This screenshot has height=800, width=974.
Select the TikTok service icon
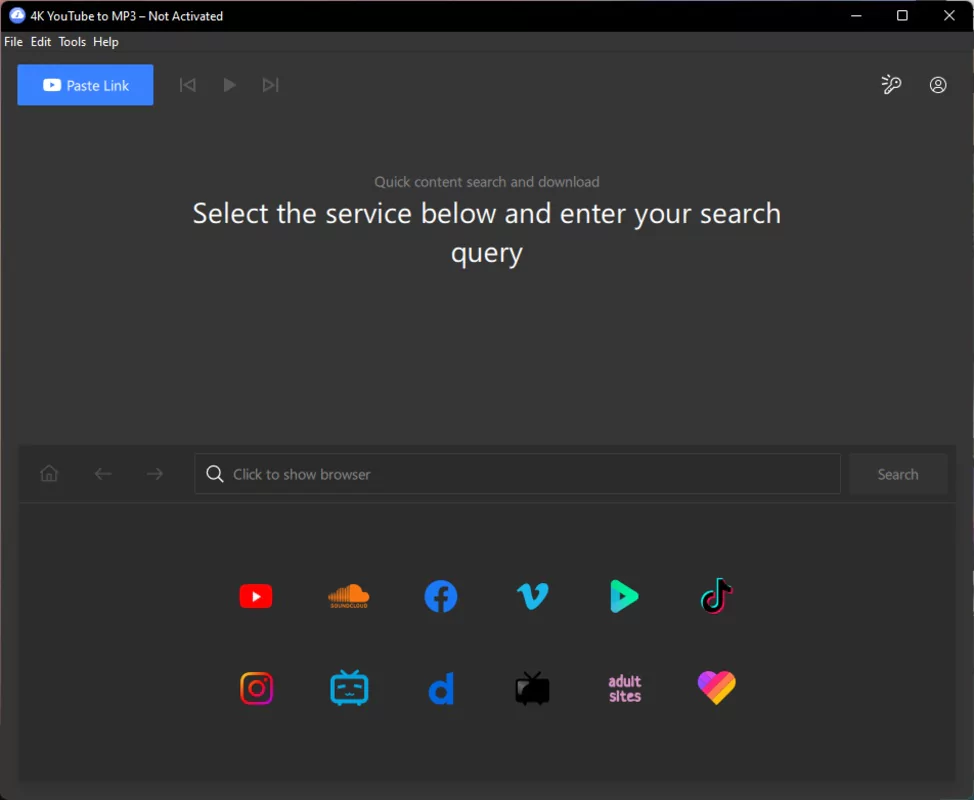pyautogui.click(x=716, y=596)
